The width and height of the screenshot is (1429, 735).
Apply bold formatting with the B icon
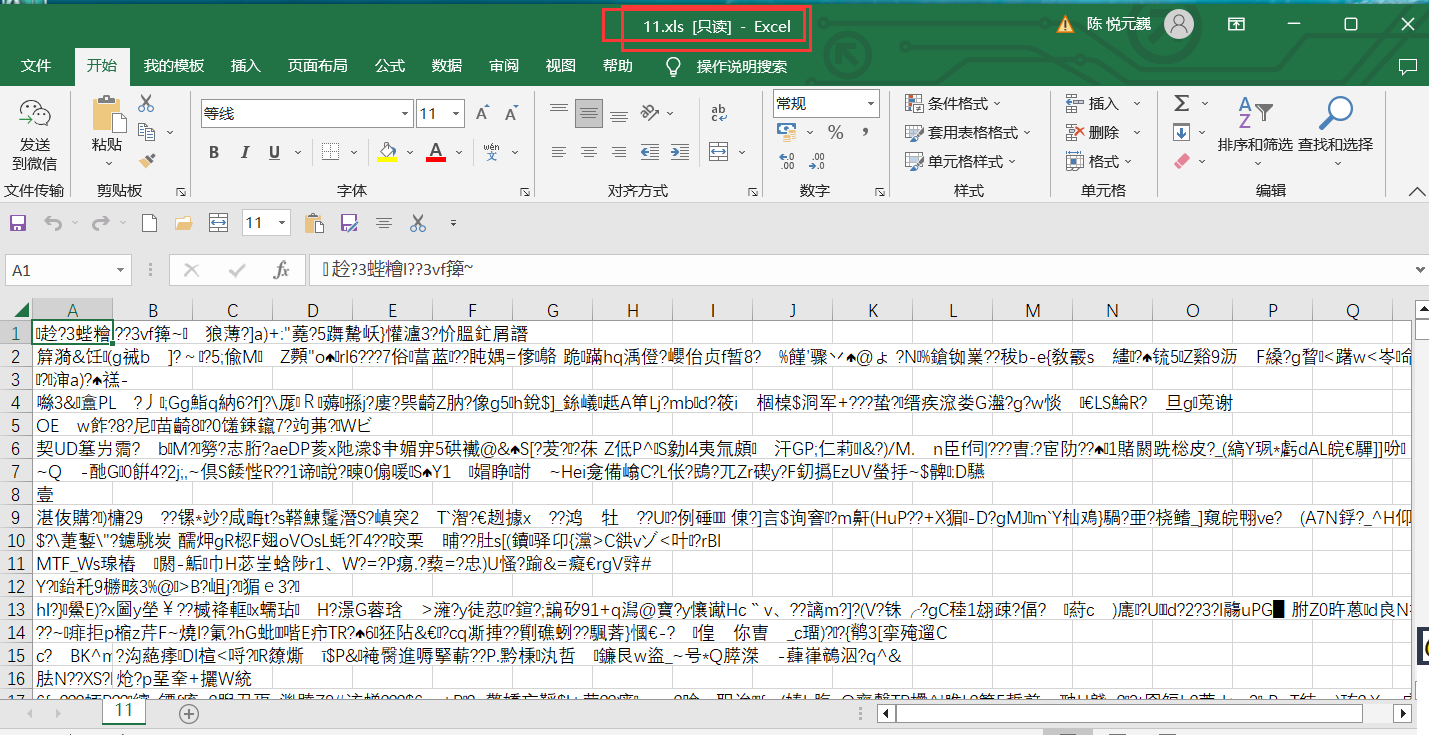coord(213,151)
